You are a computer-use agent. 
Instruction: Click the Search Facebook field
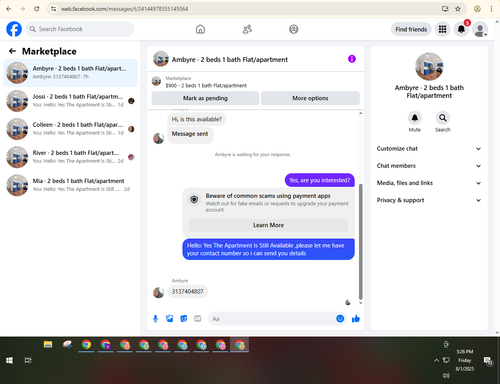coord(80,29)
